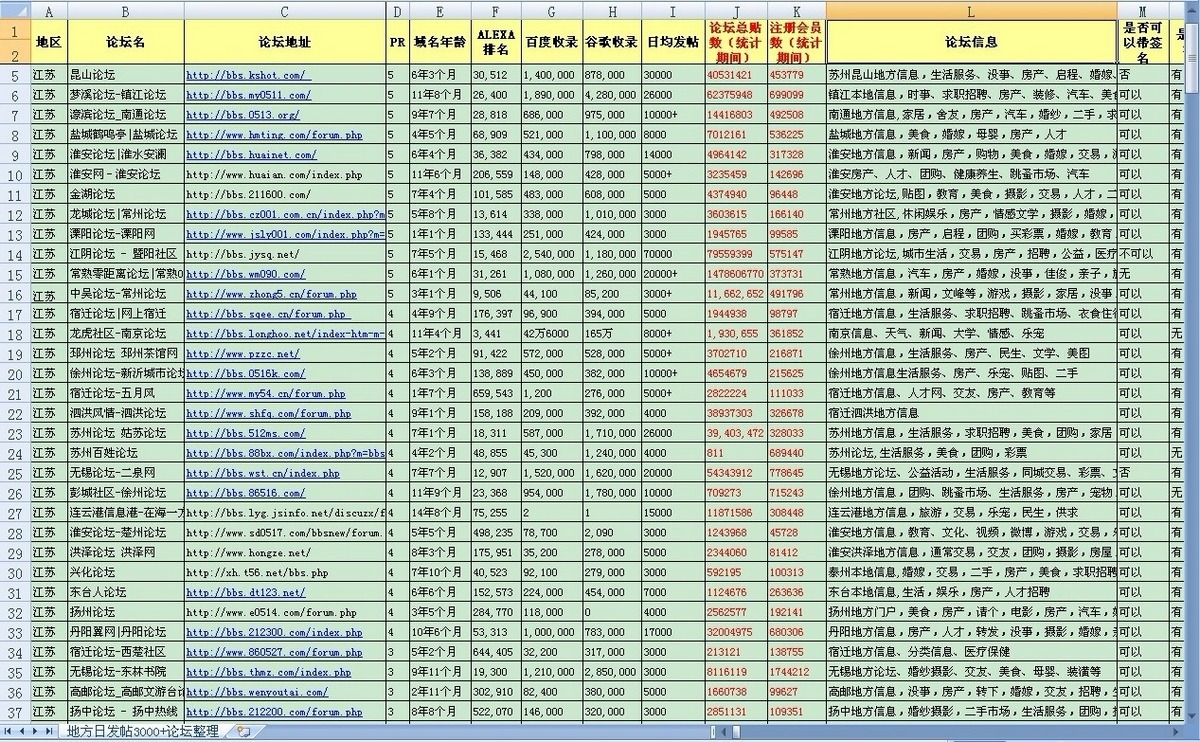This screenshot has height=742, width=1200.
Task: Select header cell 域名年龄
Action: click(440, 43)
